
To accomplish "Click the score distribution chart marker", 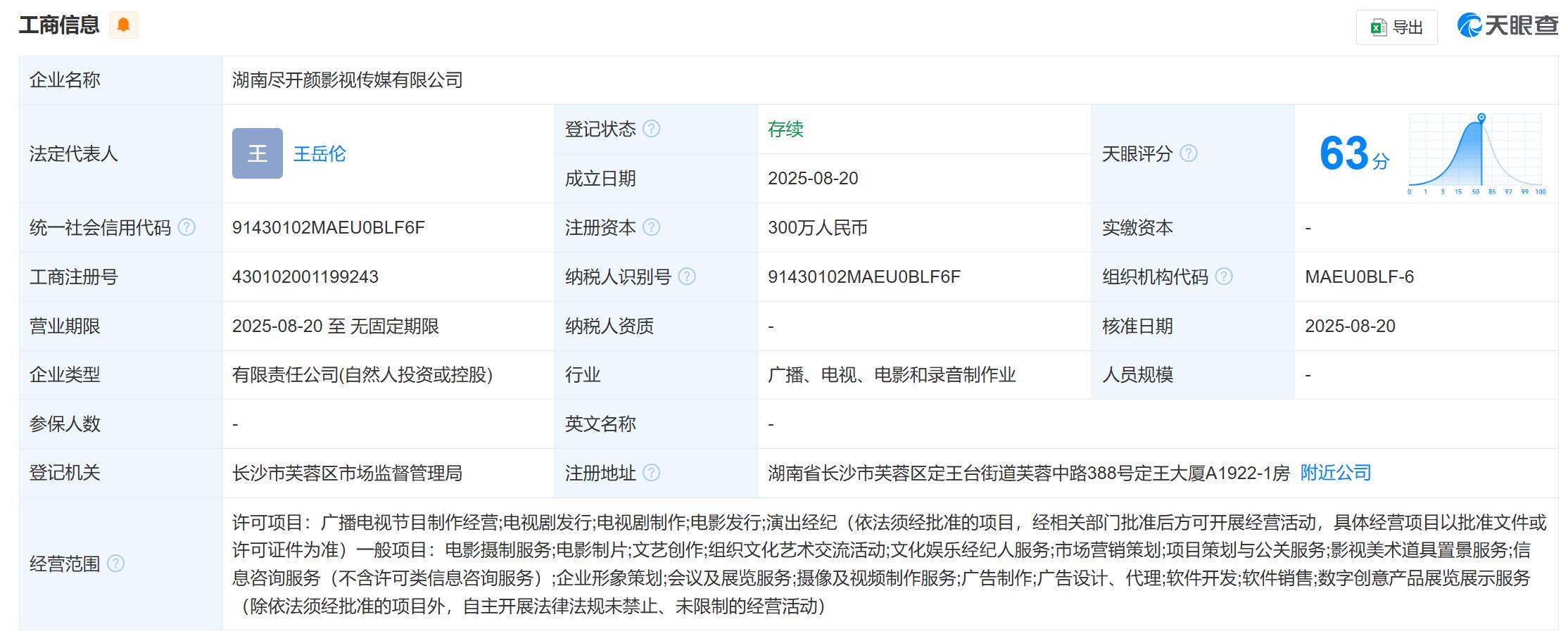I will (x=1481, y=117).
